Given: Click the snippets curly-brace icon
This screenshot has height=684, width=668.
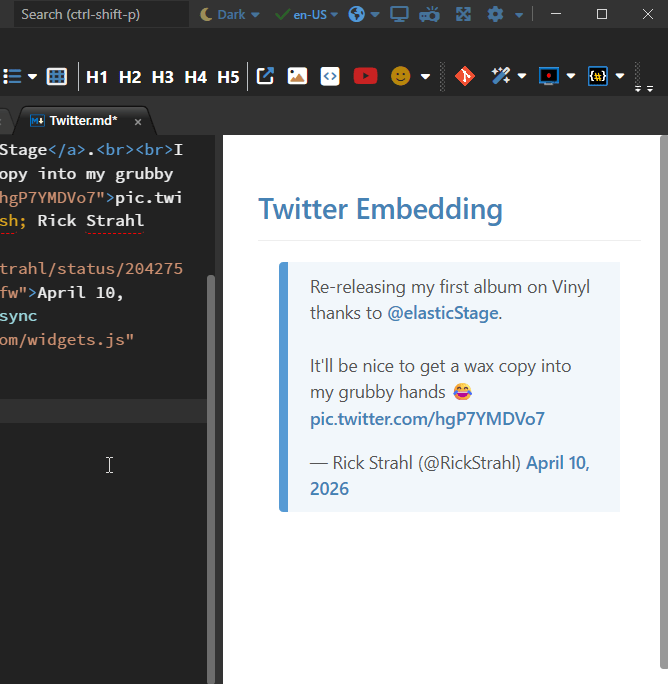Looking at the screenshot, I should point(598,76).
